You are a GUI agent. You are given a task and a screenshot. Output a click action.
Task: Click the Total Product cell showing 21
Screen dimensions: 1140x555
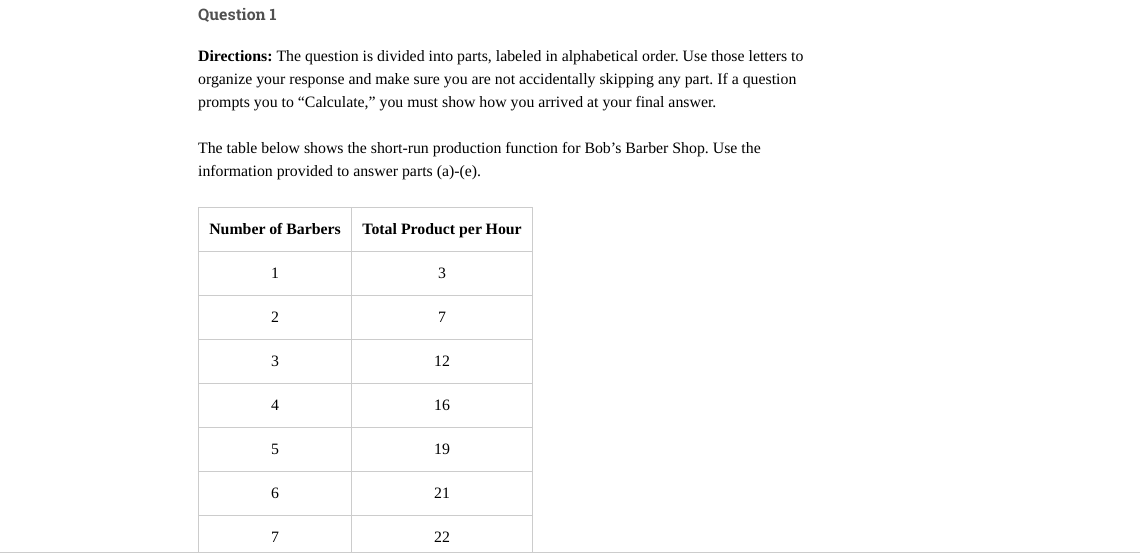[441, 493]
